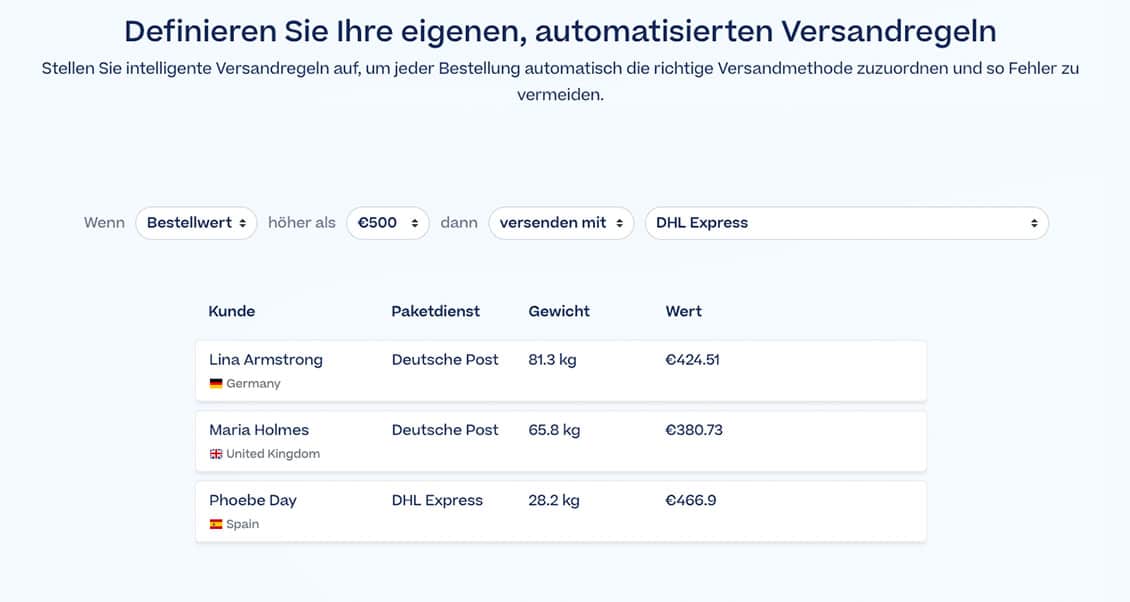Click DHL Express in Phoebe Day's row
This screenshot has height=602, width=1130.
click(437, 500)
